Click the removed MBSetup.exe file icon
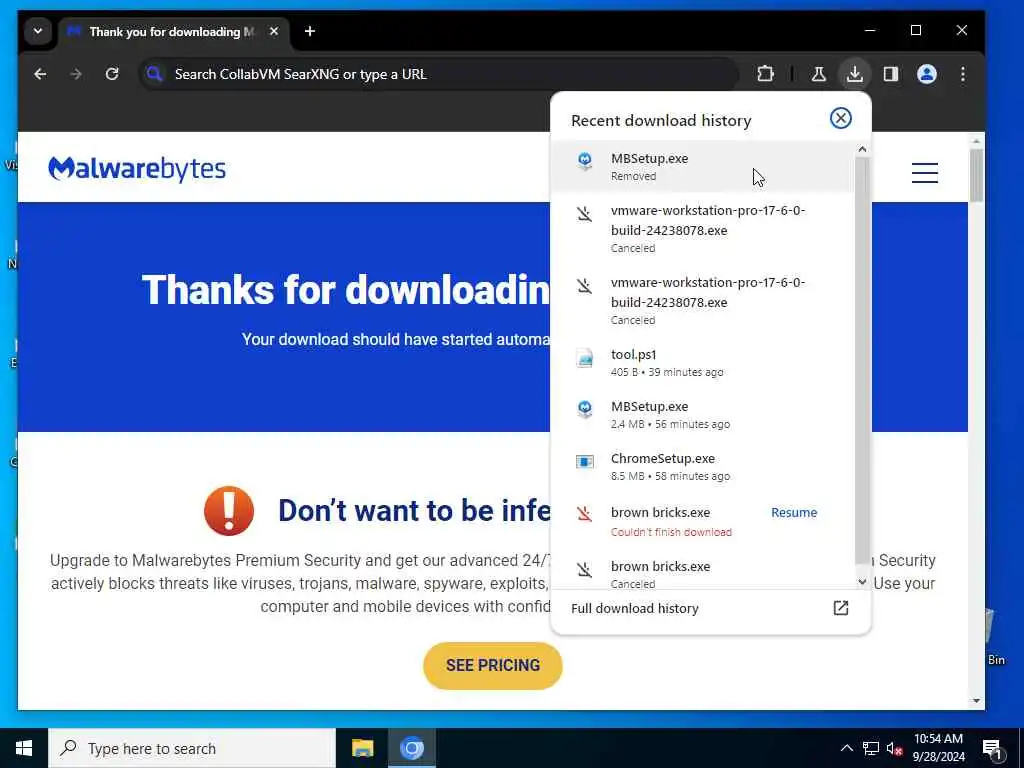The image size is (1024, 768). tap(584, 161)
